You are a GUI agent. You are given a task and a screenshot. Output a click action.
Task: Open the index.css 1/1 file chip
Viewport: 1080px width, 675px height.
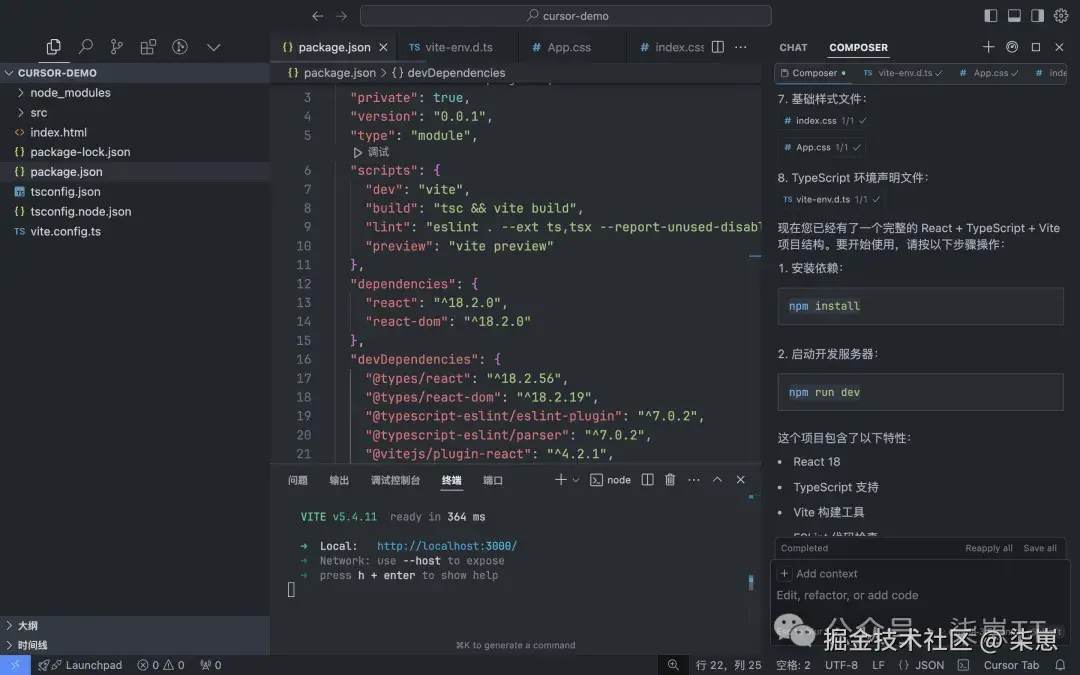coord(824,121)
